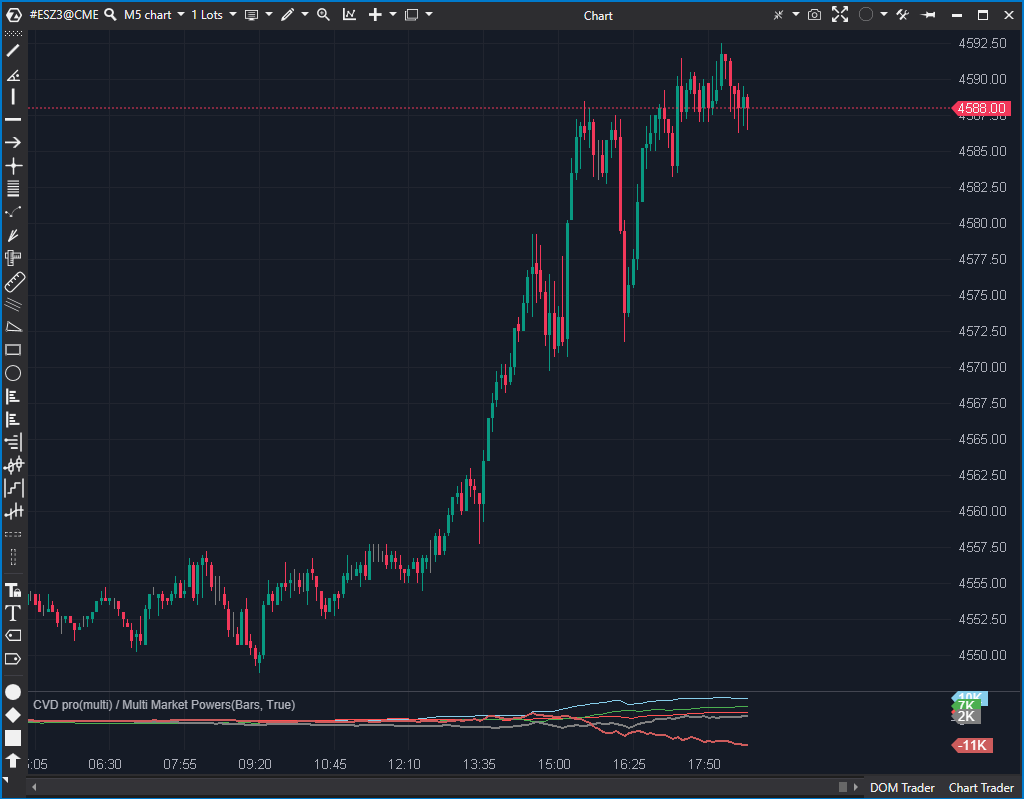Select the filled square marker

(13, 738)
